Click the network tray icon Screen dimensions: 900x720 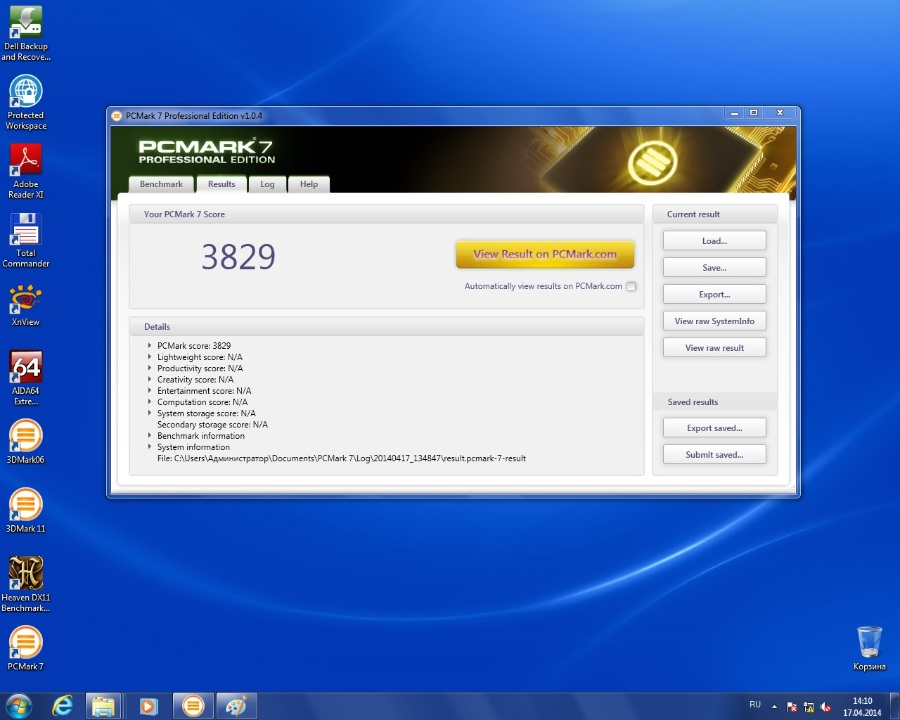(809, 707)
